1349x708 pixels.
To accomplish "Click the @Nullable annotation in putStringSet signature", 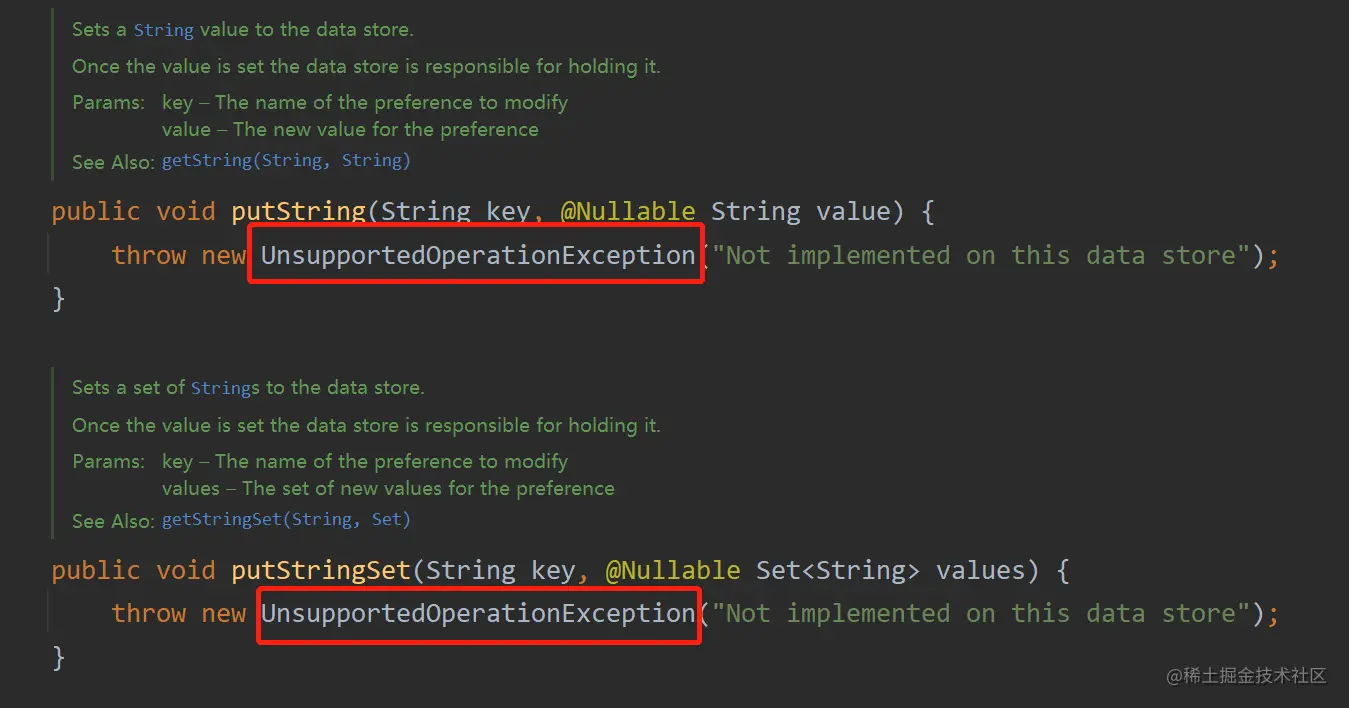I will click(x=673, y=570).
